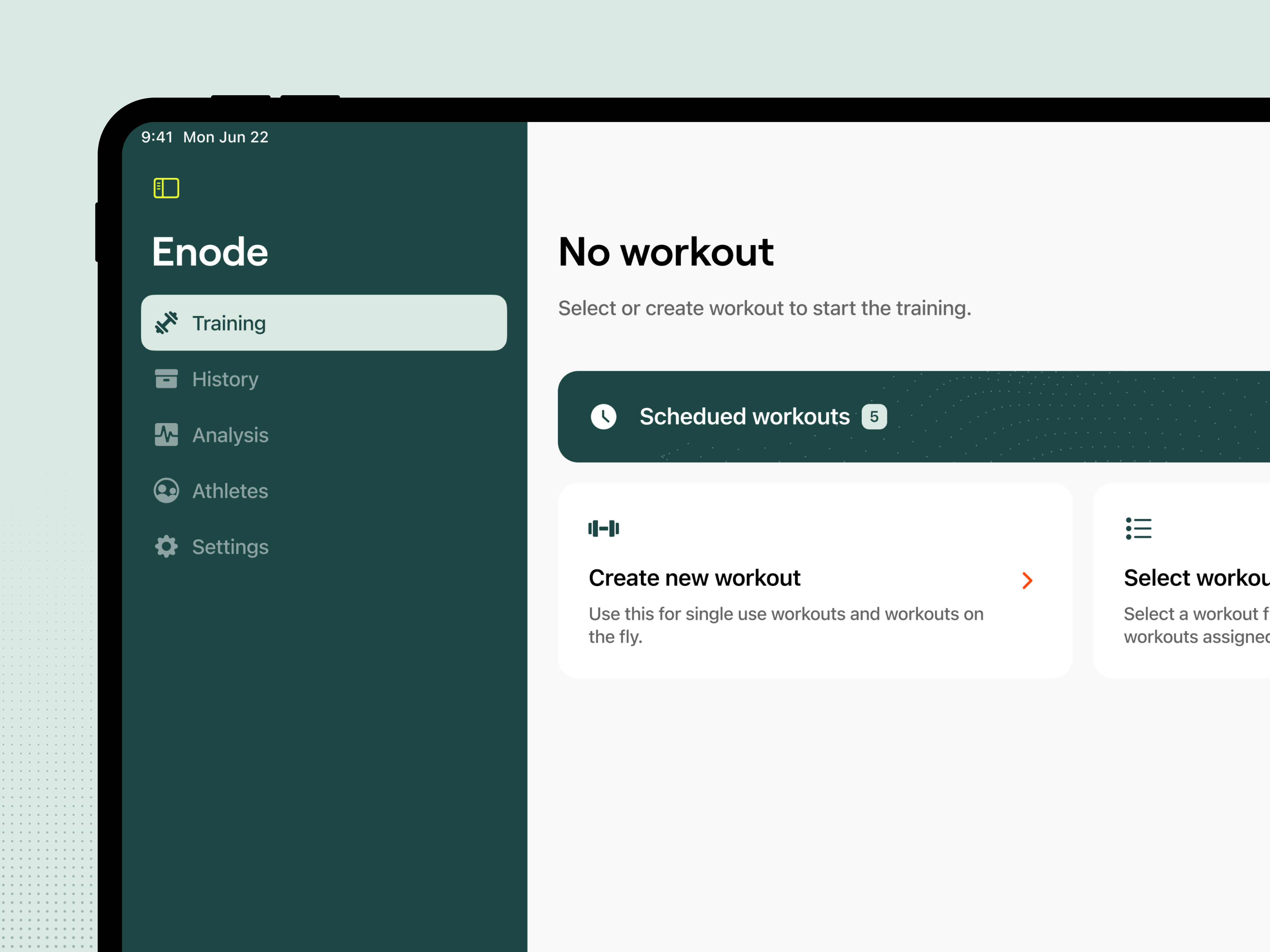Open the Training menu item

tap(323, 323)
